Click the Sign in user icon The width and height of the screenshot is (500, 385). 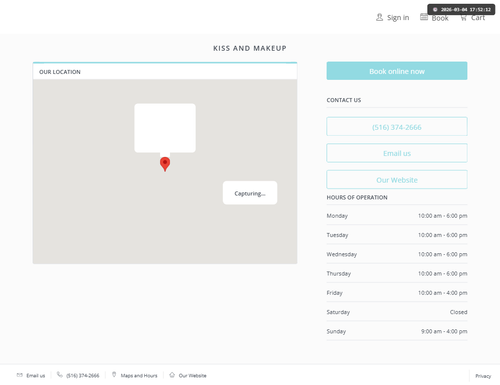tap(379, 17)
